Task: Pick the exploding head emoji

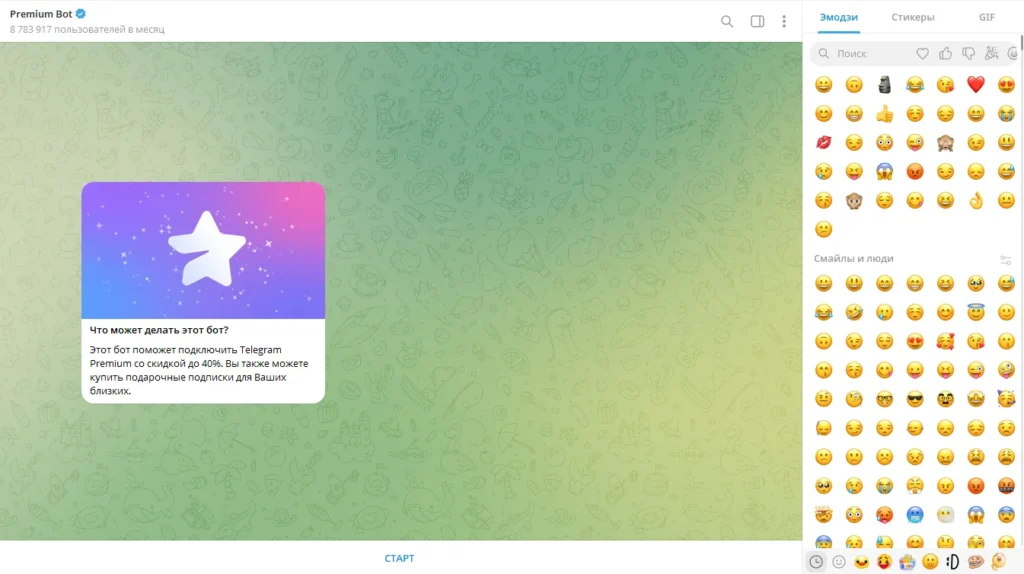Action: [824, 515]
